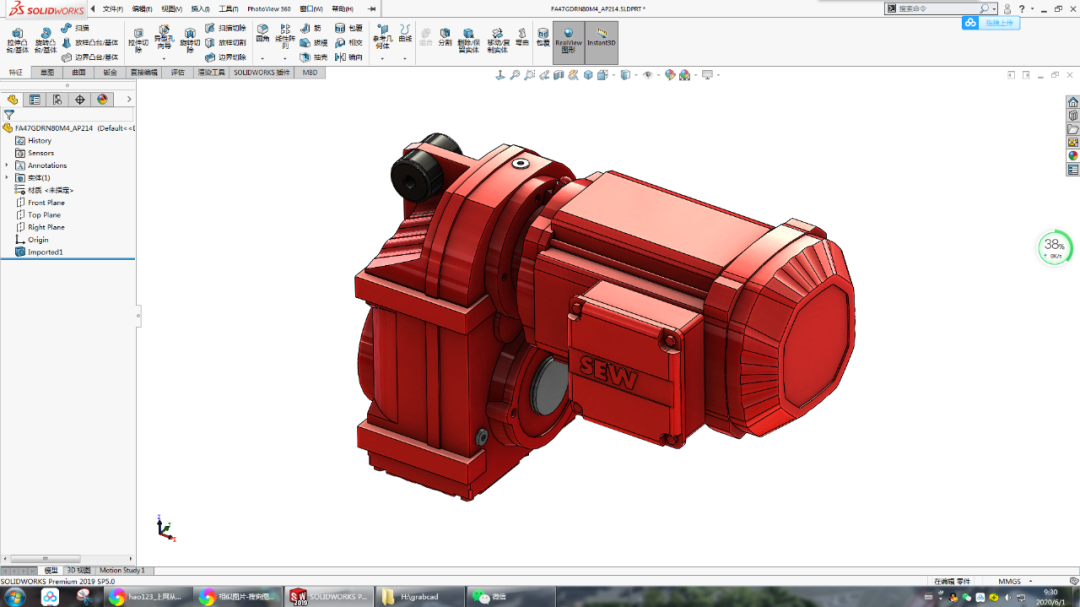1080x607 pixels.
Task: Select the History item in the tree
Action: [x=34, y=141]
